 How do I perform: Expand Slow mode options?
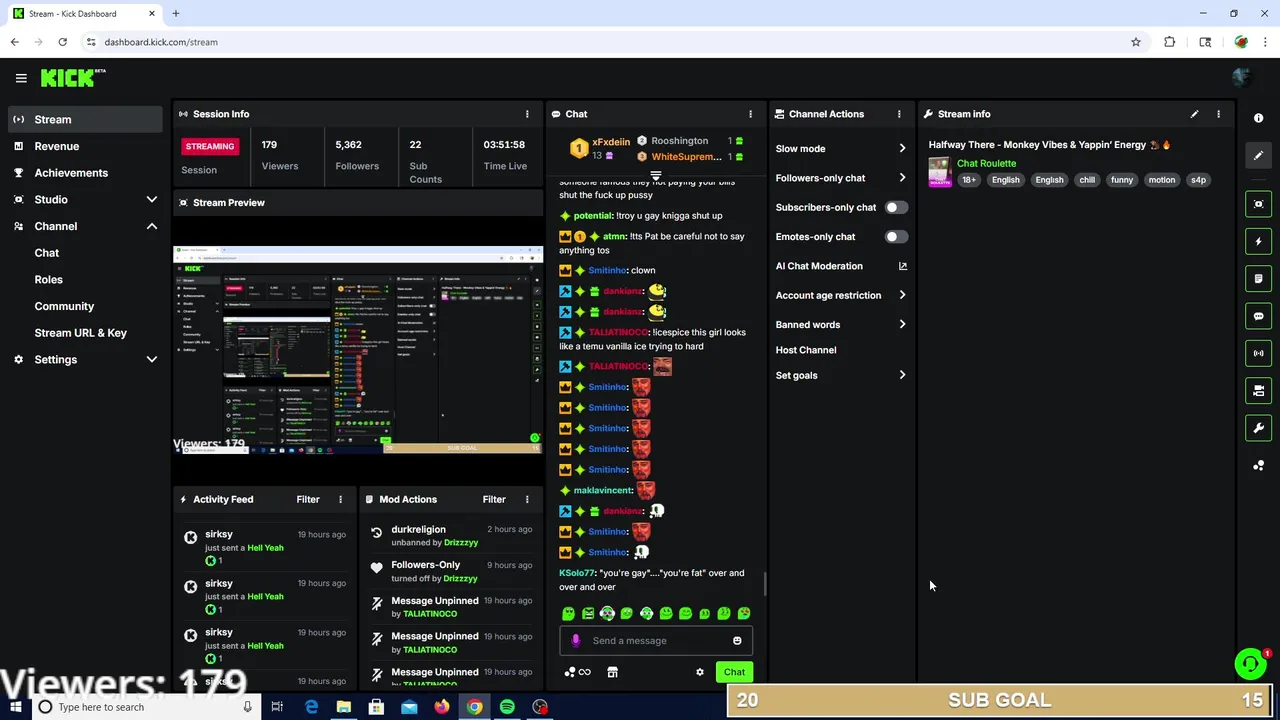(x=902, y=149)
